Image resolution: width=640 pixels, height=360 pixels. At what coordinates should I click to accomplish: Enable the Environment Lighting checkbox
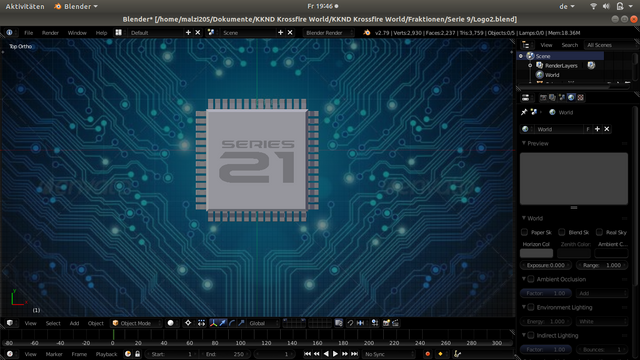(531, 307)
